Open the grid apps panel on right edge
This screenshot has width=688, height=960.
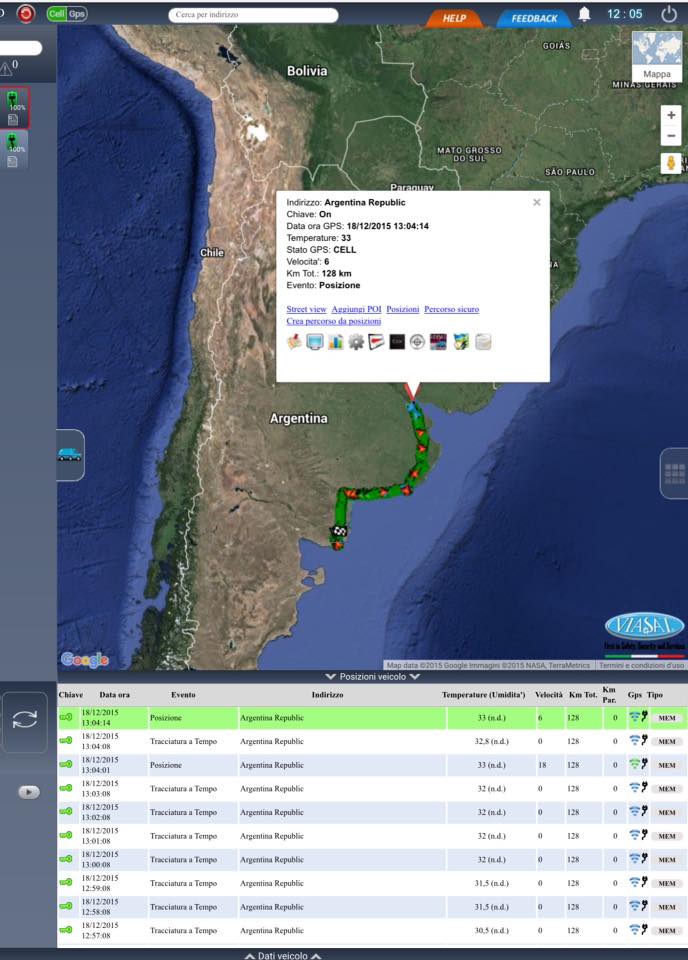coord(674,473)
